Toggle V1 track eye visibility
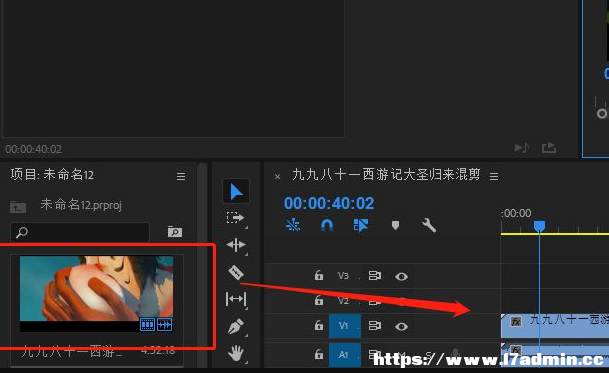Screen dimensions: 609x373 pyautogui.click(x=401, y=326)
